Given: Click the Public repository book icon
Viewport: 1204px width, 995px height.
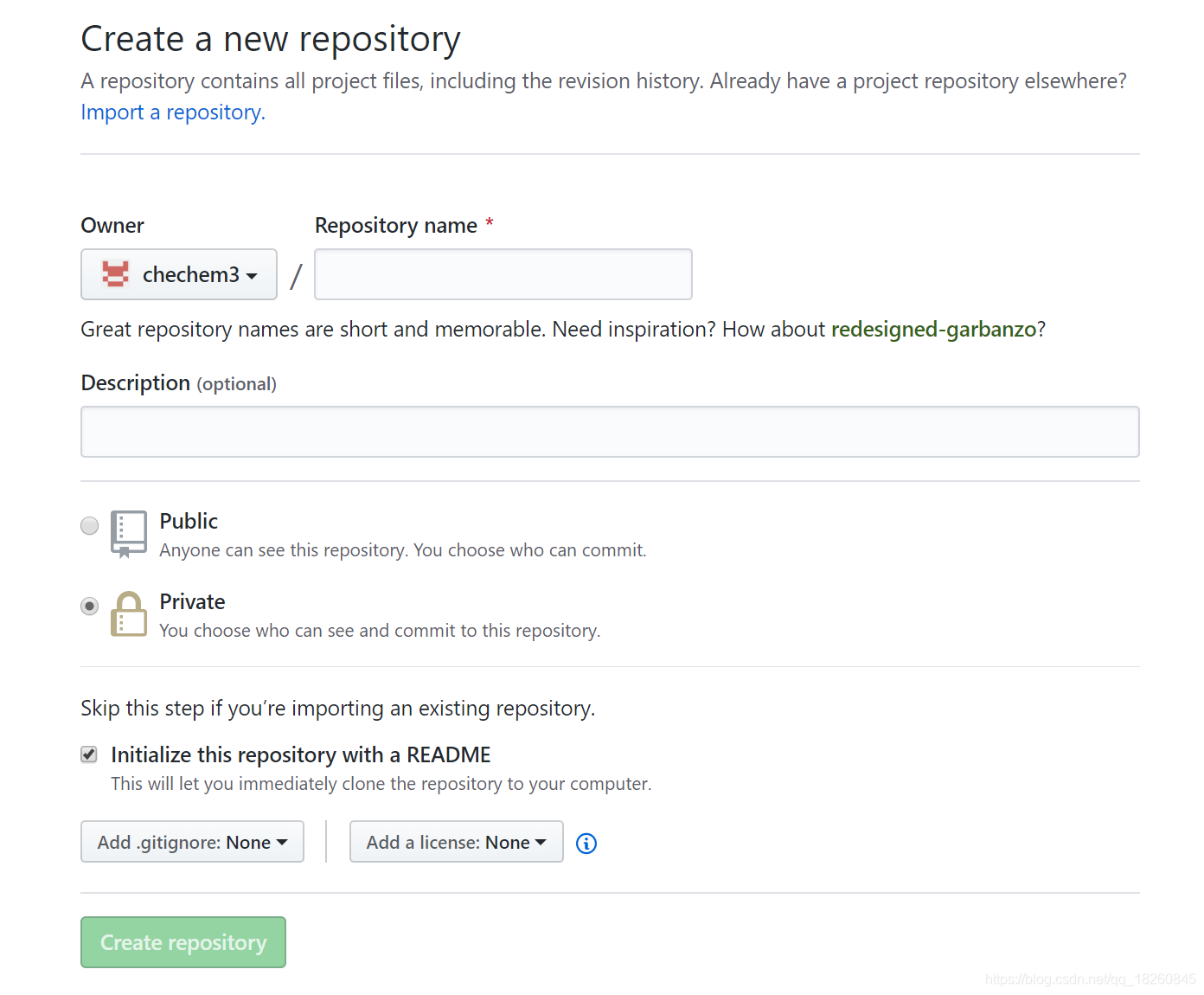Looking at the screenshot, I should pyautogui.click(x=128, y=534).
